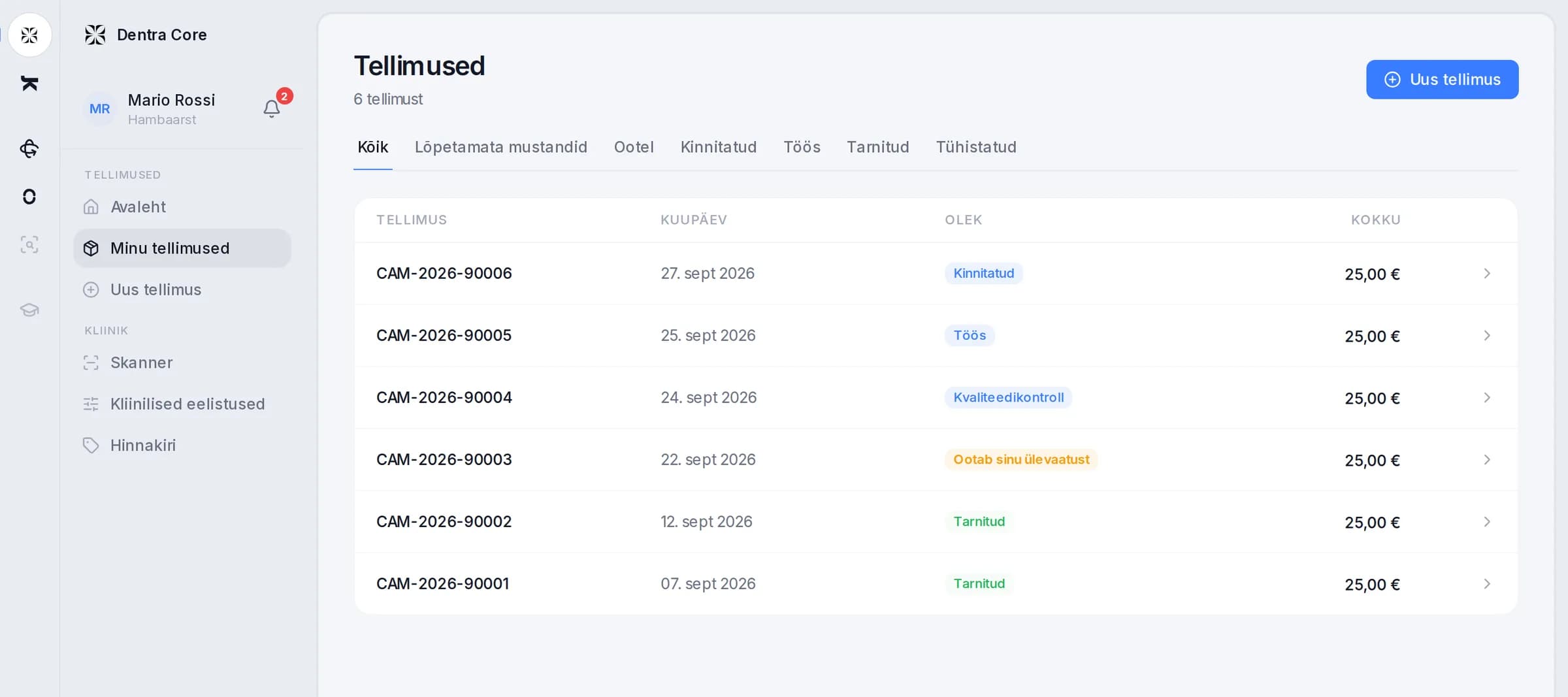
Task: Expand order CAM-2026-90005 chevron
Action: click(1487, 335)
